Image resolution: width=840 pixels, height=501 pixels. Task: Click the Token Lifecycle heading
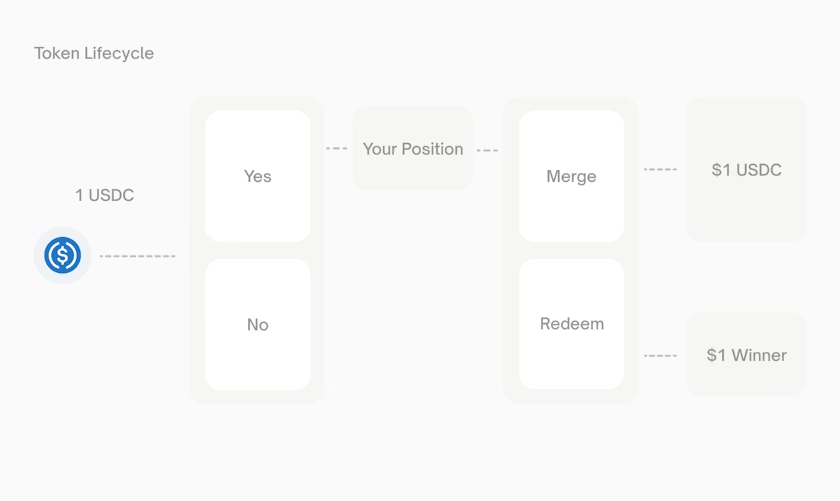click(x=94, y=53)
